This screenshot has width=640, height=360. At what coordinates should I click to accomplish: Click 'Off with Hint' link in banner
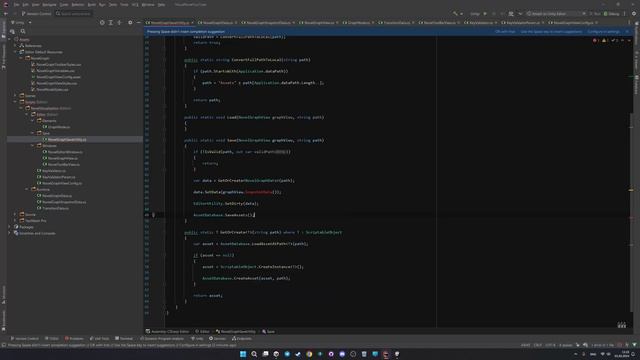[x=505, y=31]
